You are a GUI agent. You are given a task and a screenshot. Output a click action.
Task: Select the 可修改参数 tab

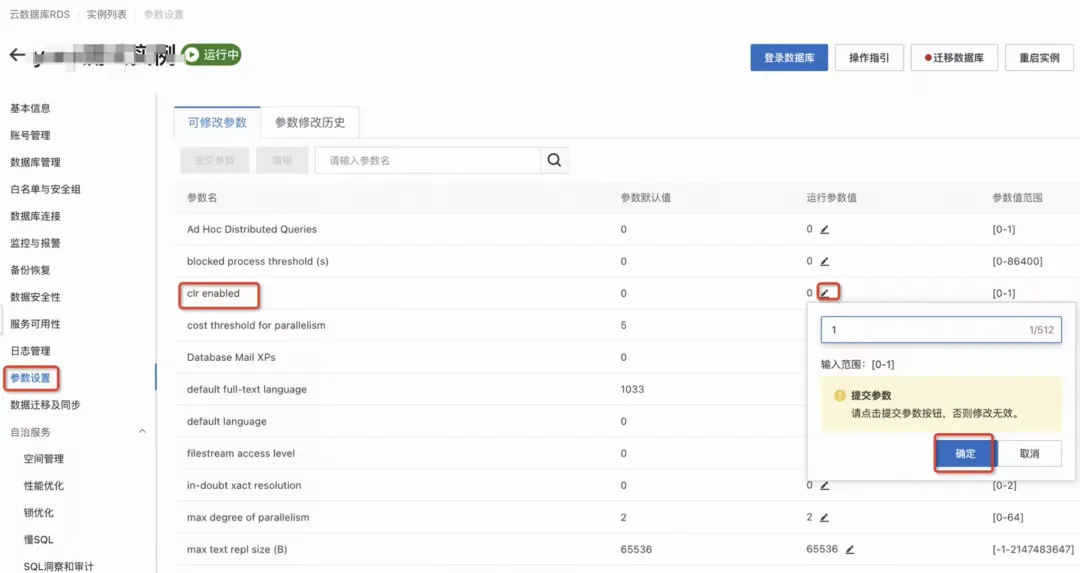217,123
